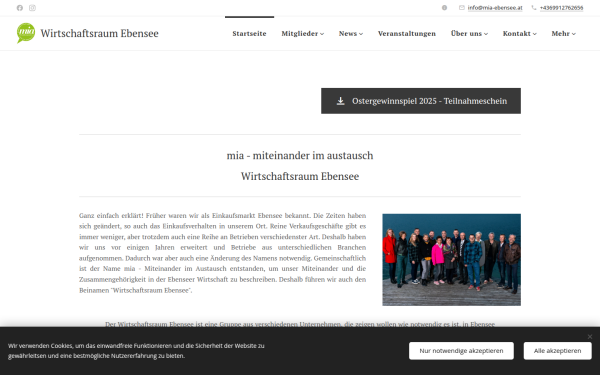600x375 pixels.
Task: Click the envelope email icon
Action: click(x=462, y=8)
